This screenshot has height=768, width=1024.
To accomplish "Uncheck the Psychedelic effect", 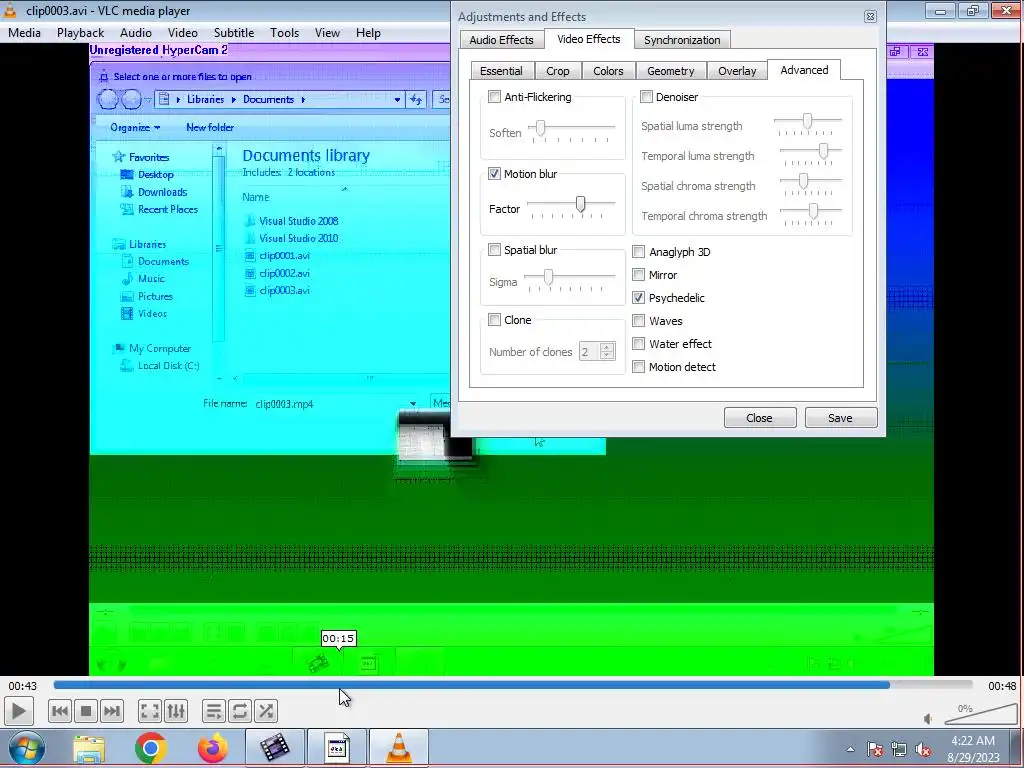I will pos(639,298).
